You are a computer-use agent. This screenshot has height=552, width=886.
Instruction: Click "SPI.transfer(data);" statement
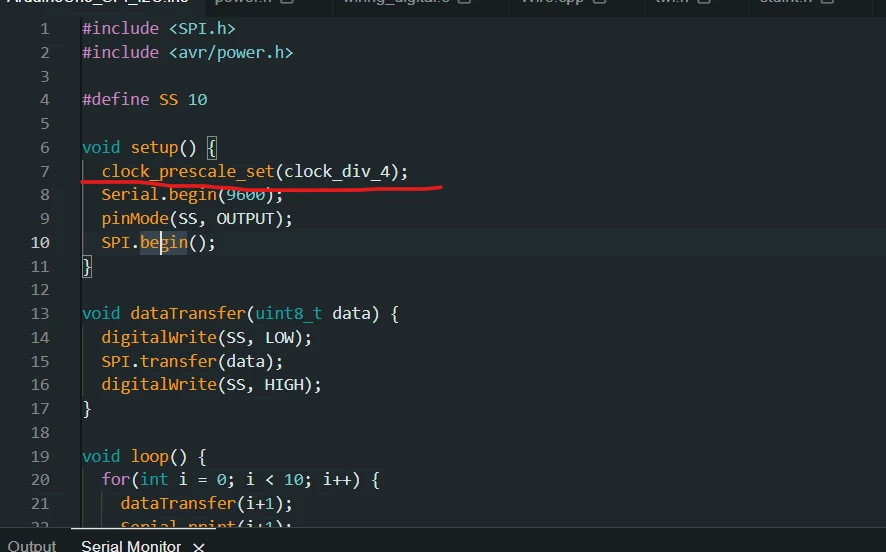192,361
